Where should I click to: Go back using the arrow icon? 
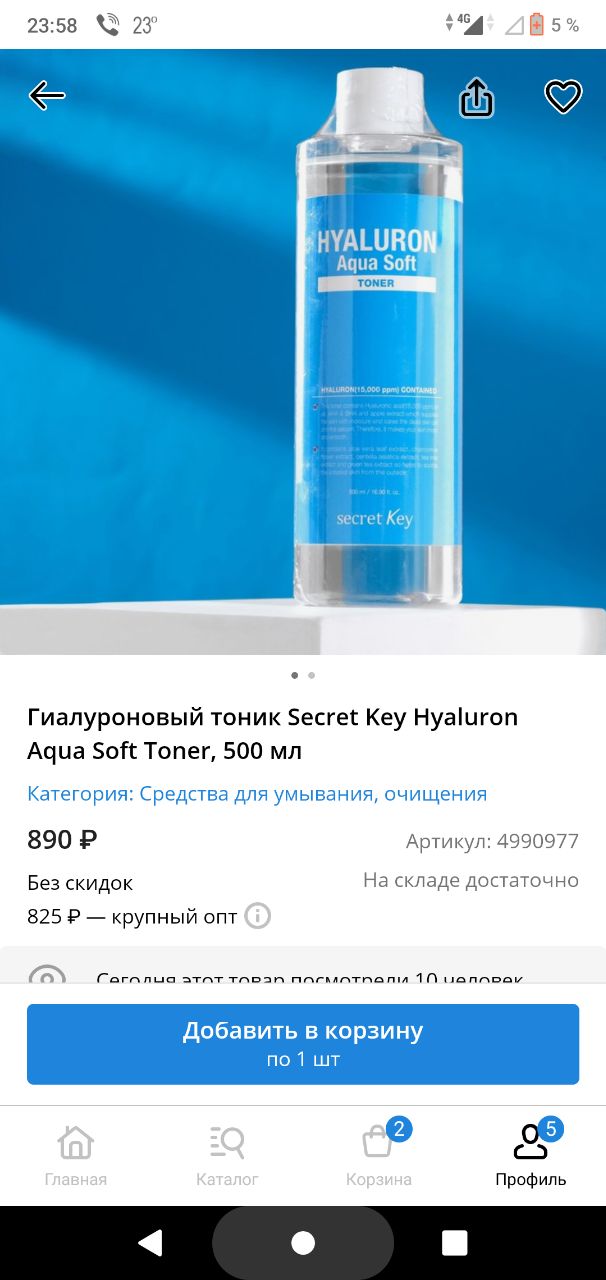click(x=47, y=96)
